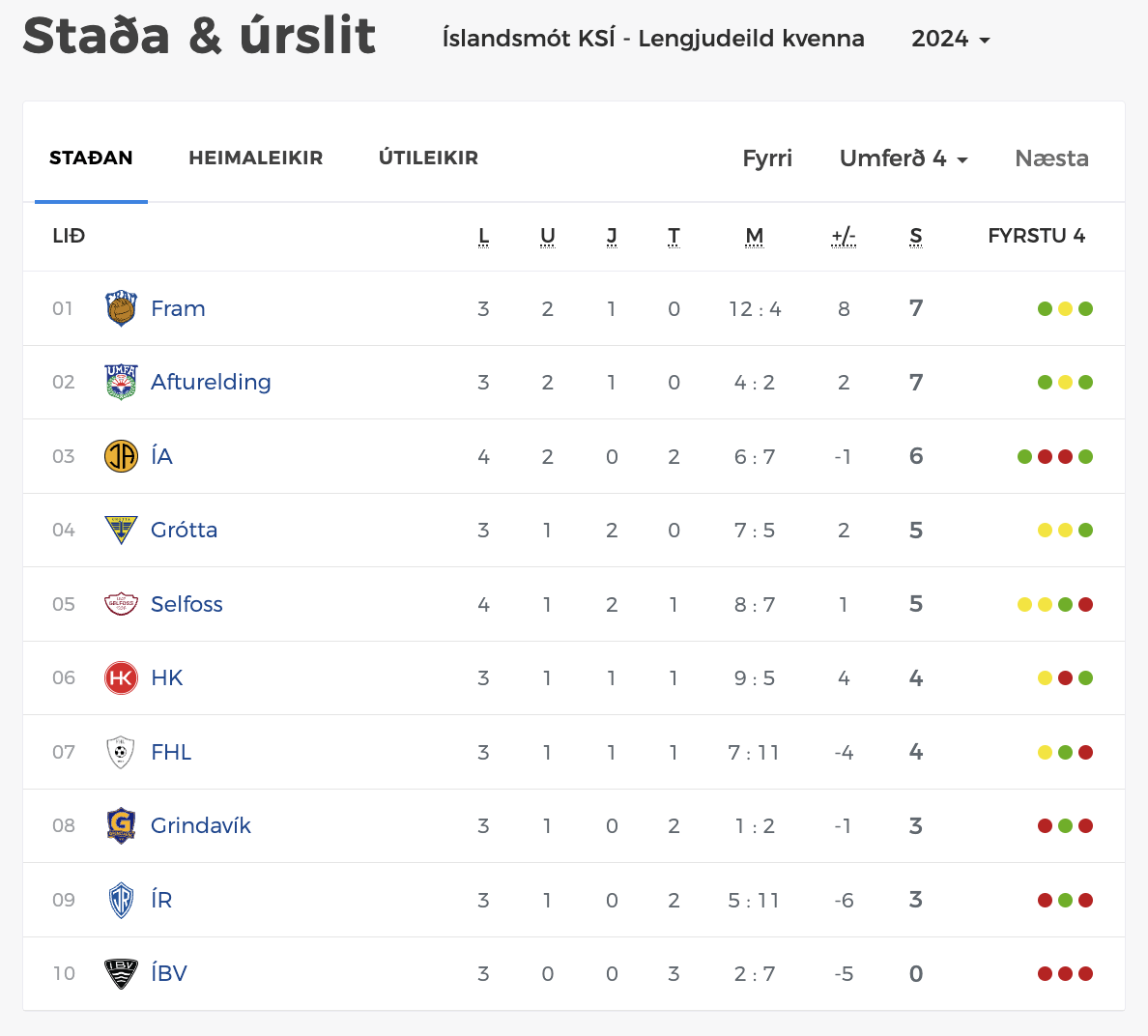Switch to the Heimaleikir tab
Viewport: 1148px width, 1036px height.
pos(255,158)
